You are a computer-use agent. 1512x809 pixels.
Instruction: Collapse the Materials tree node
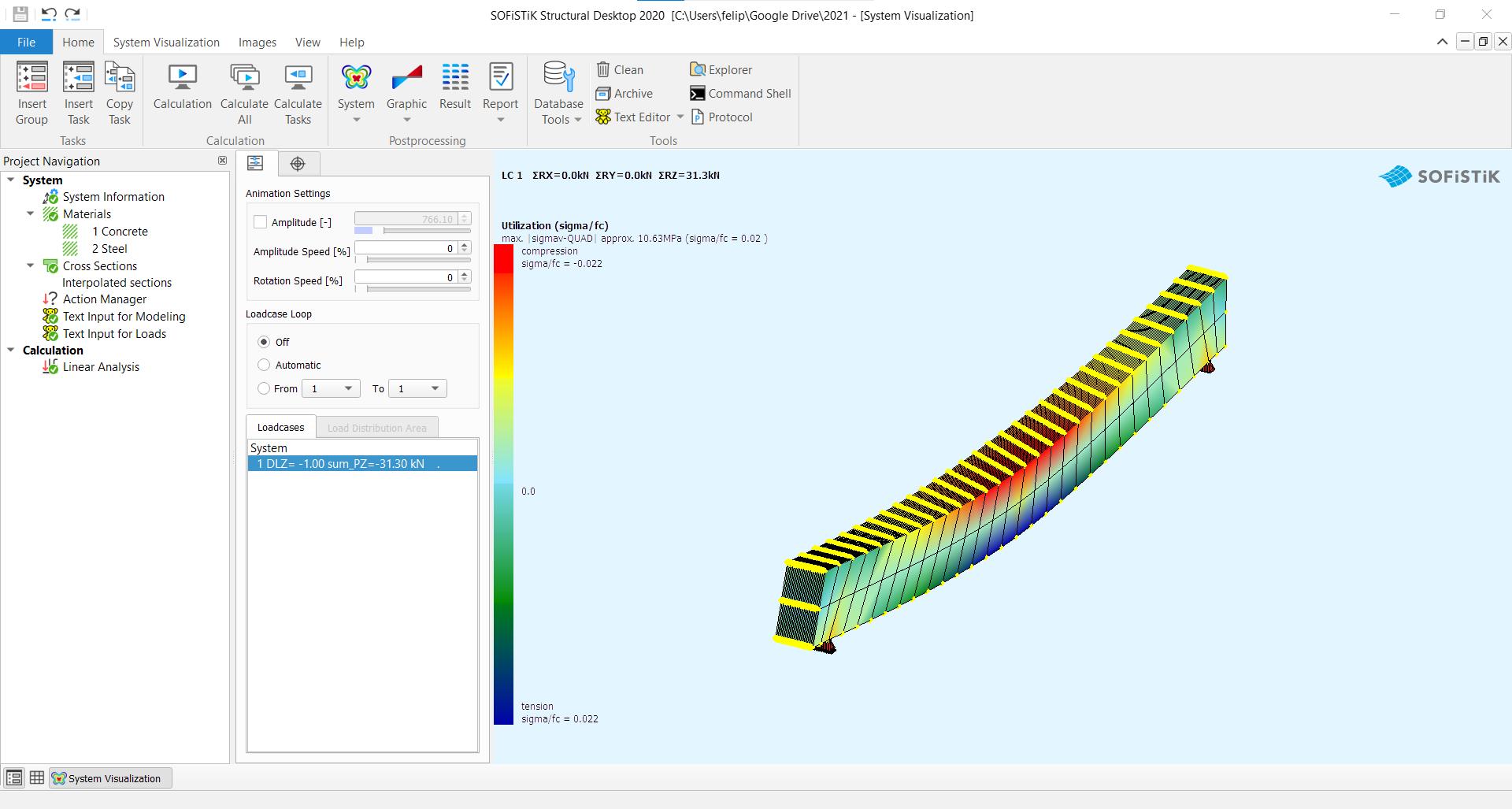pyautogui.click(x=31, y=213)
